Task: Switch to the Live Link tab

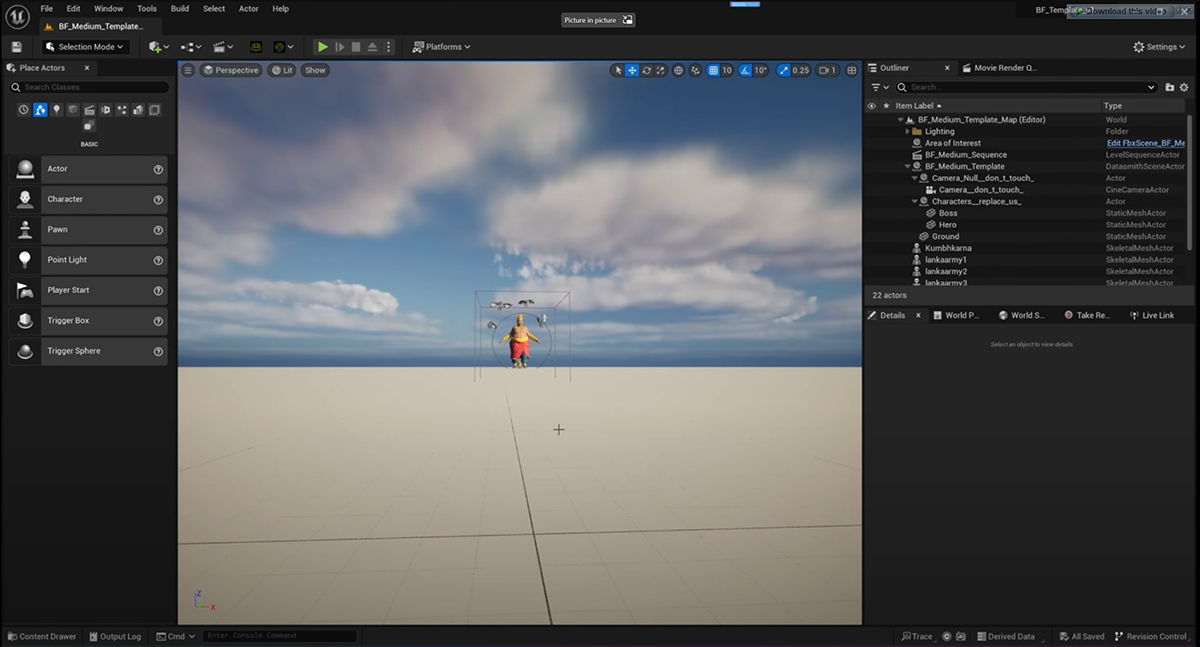Action: [x=1152, y=315]
